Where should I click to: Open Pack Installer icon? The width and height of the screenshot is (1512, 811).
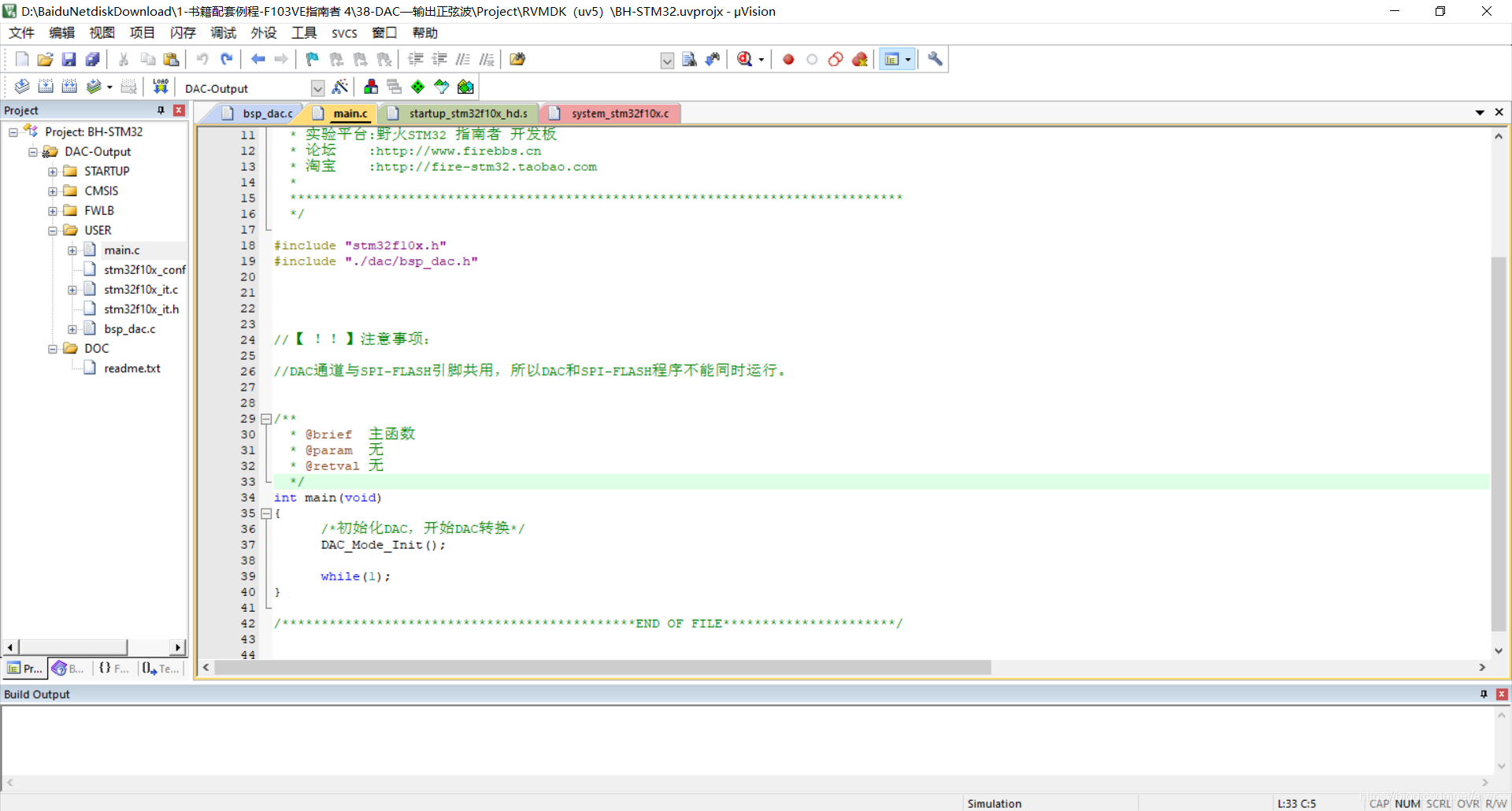pyautogui.click(x=465, y=87)
